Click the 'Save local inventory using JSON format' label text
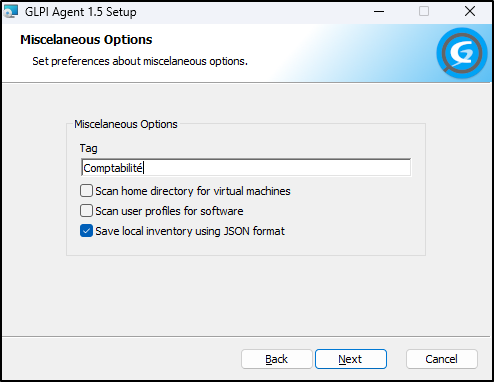This screenshot has width=494, height=382. (190, 231)
